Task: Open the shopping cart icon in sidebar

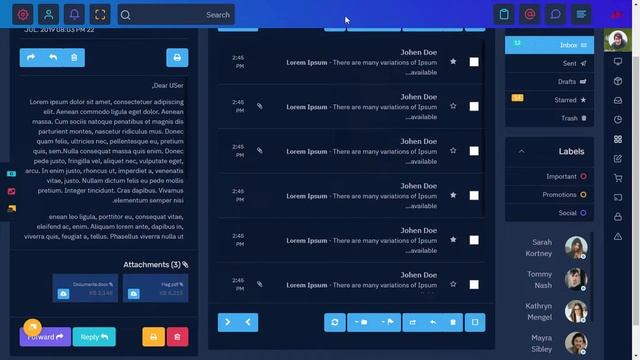Action: pos(618,178)
